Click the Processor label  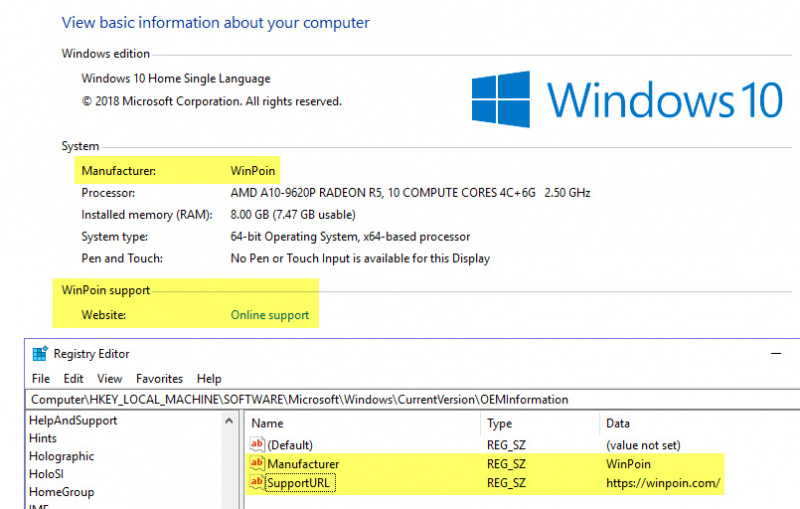click(108, 193)
